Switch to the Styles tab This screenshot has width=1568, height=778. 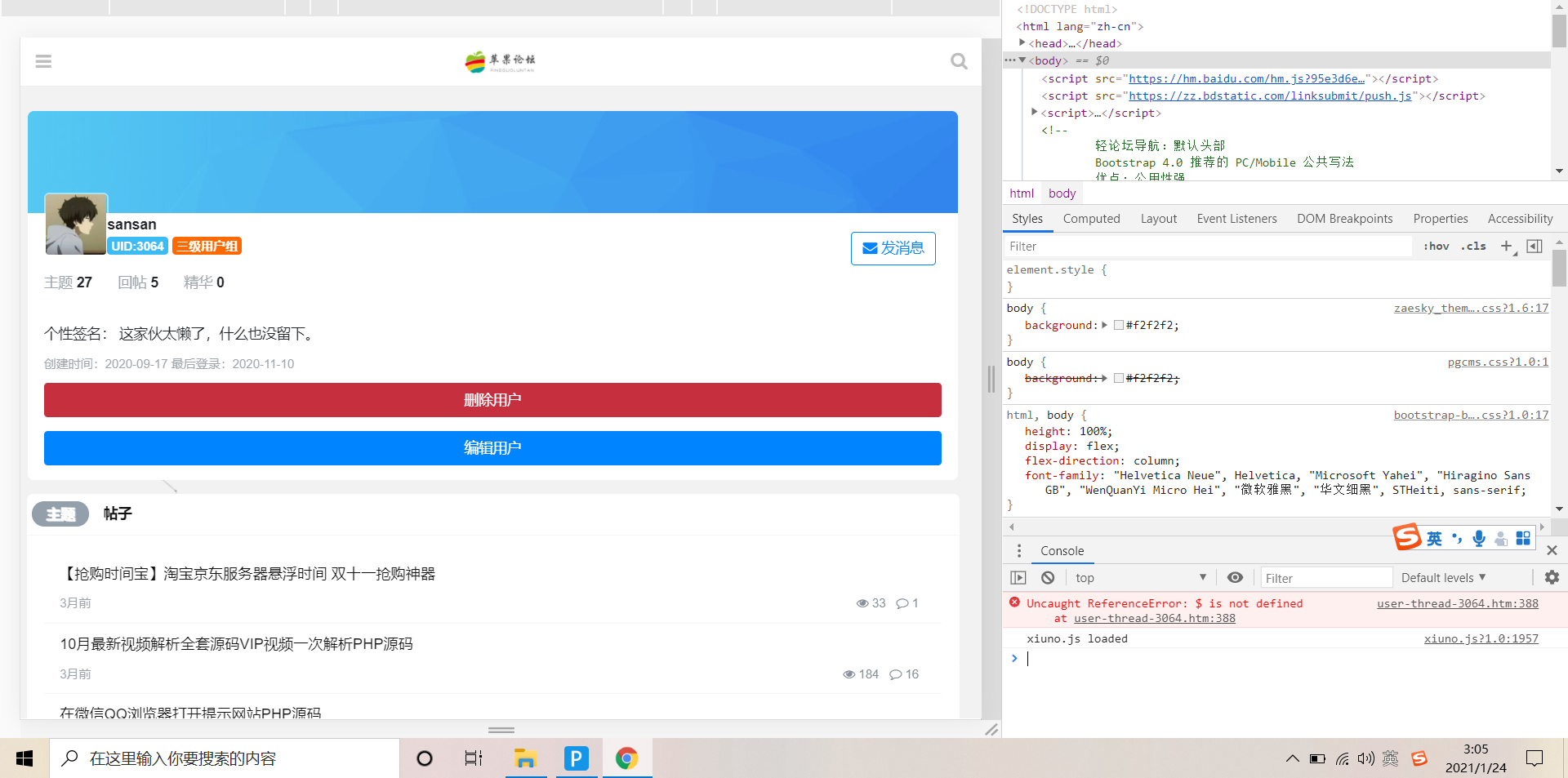point(1027,219)
